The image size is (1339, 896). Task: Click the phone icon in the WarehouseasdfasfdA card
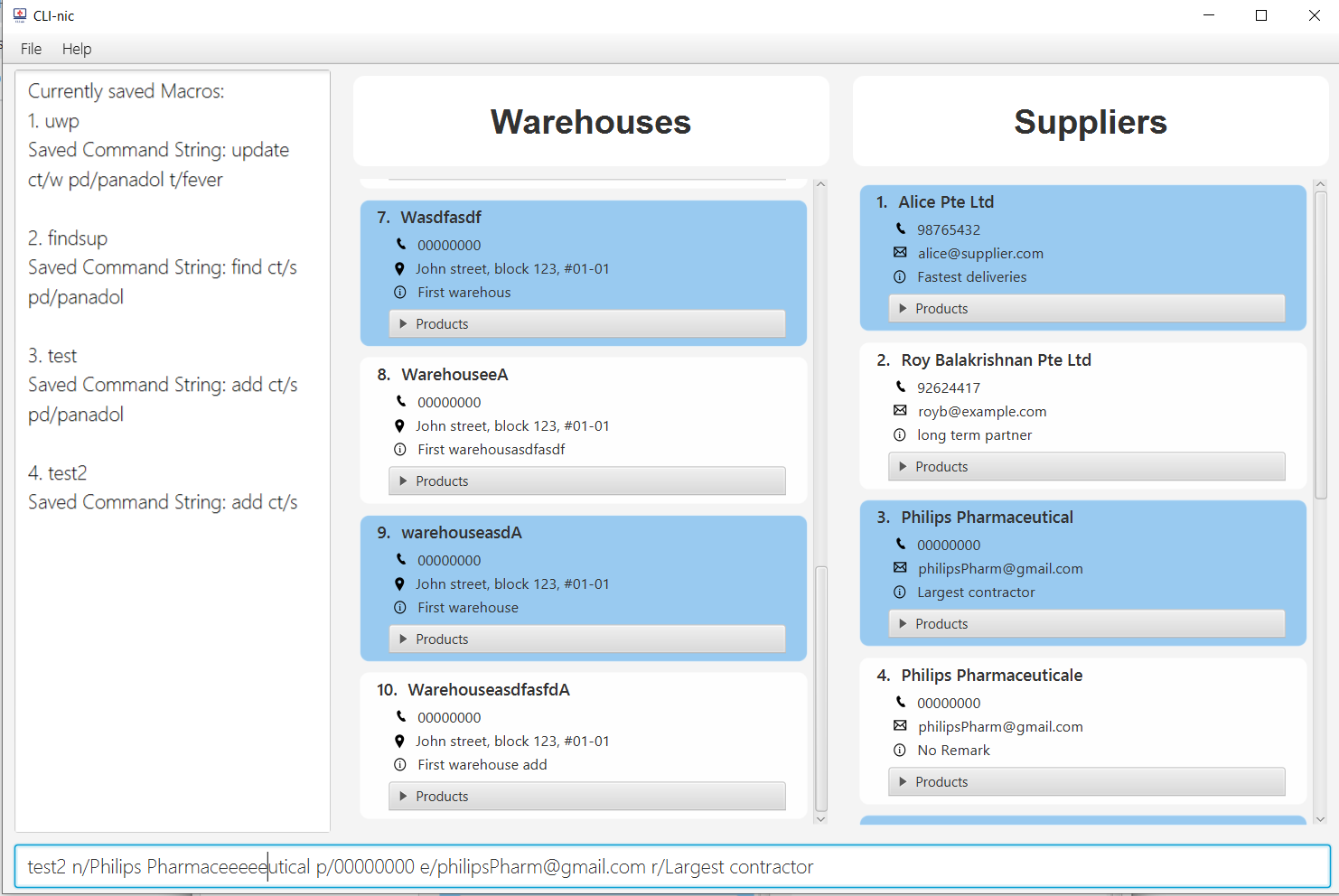(x=401, y=716)
